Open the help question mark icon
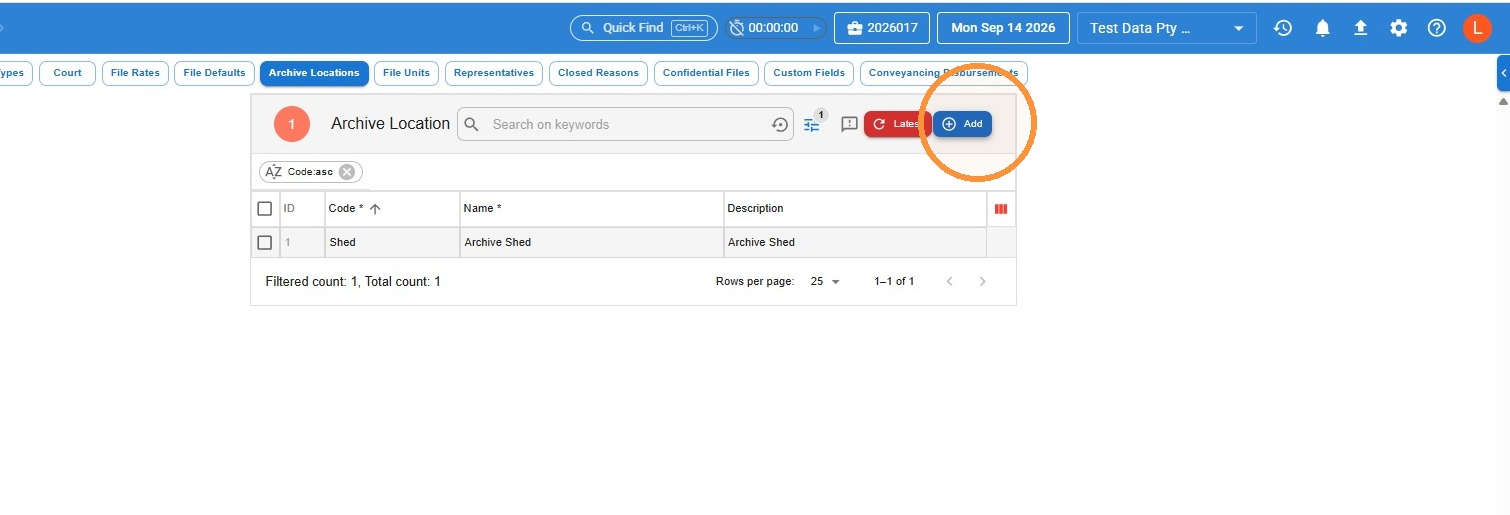 (x=1436, y=28)
